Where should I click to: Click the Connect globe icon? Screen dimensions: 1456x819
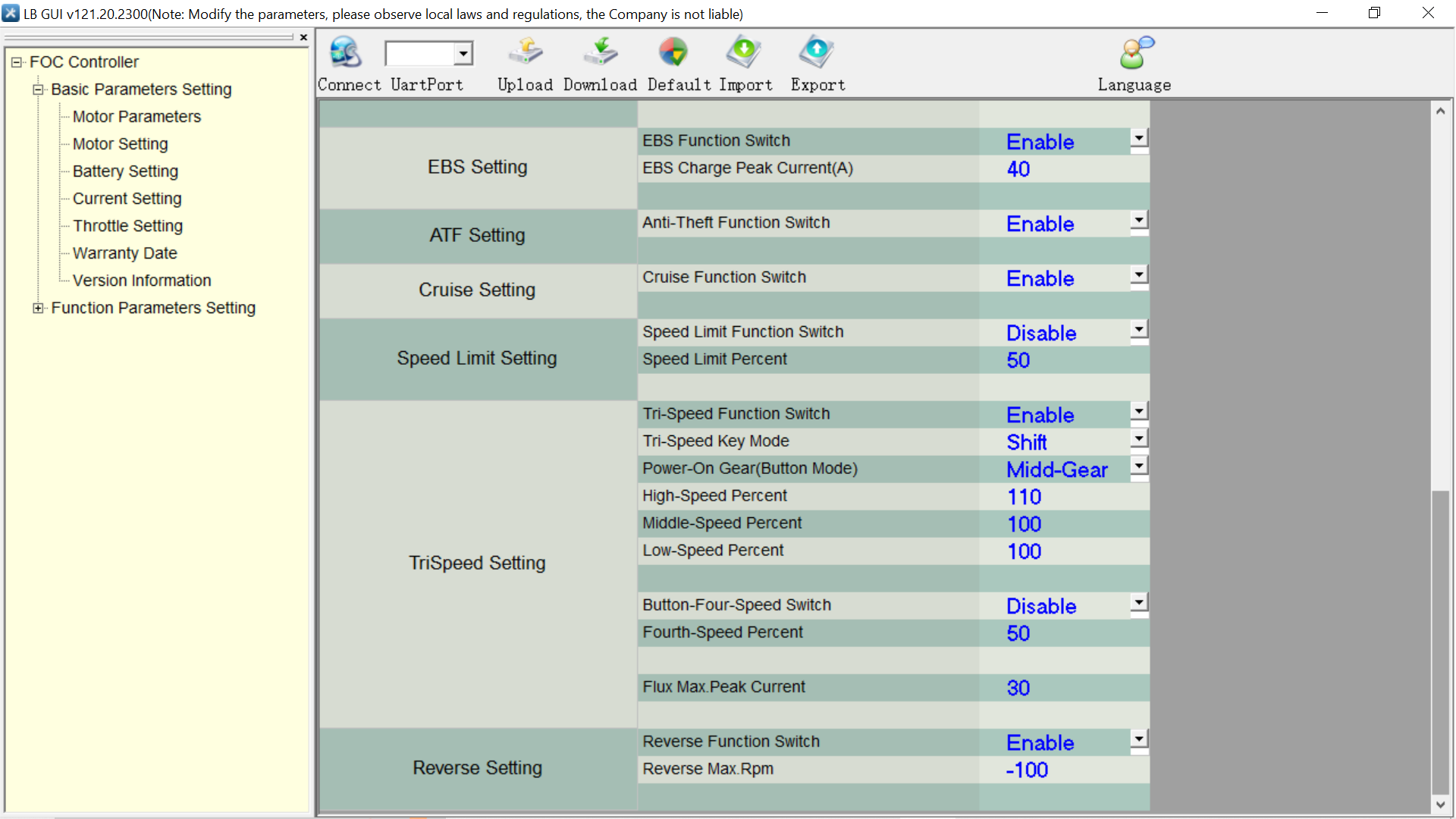click(x=346, y=53)
